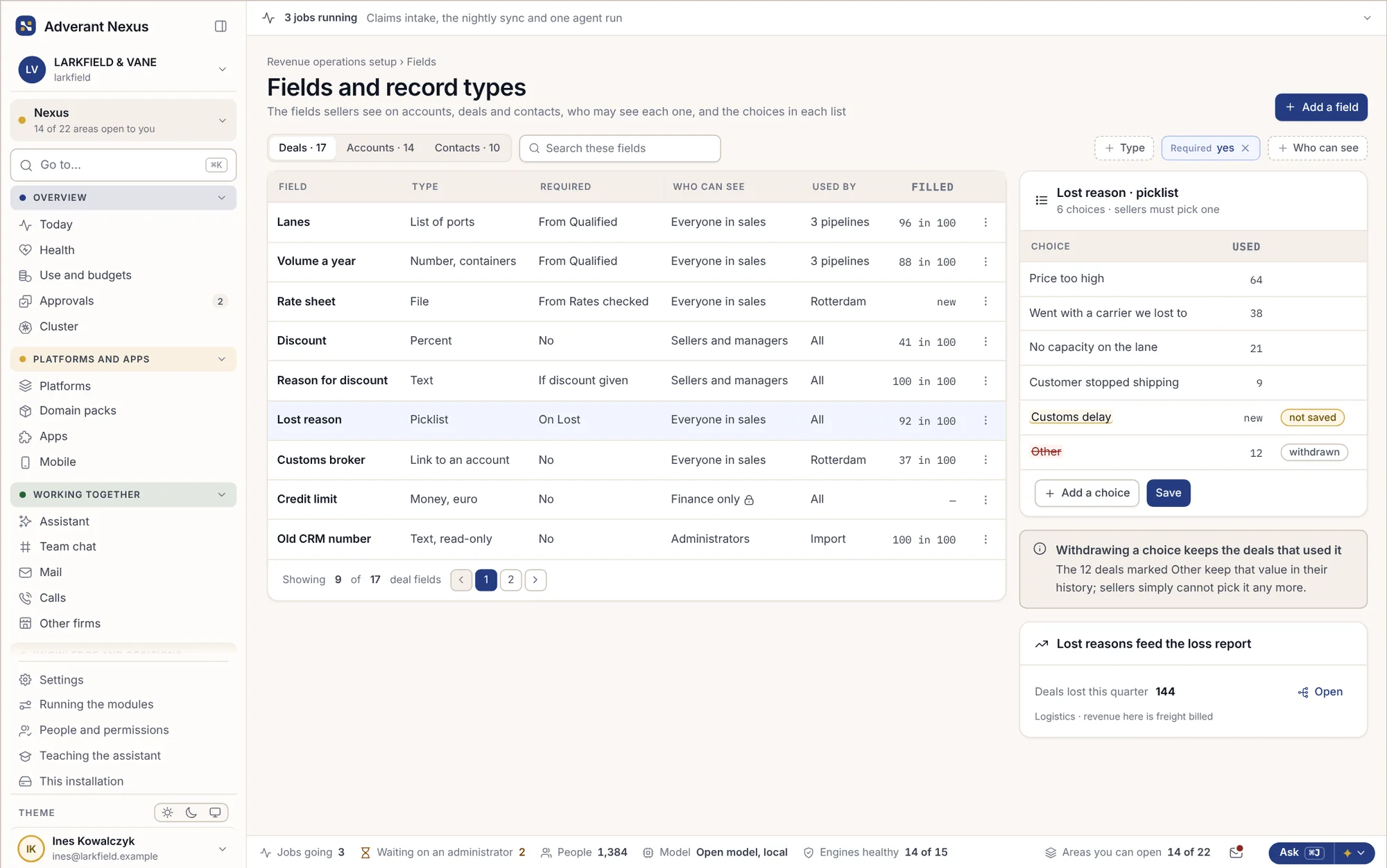
Task: Click the trend icon beside loss report
Action: pos(1042,644)
